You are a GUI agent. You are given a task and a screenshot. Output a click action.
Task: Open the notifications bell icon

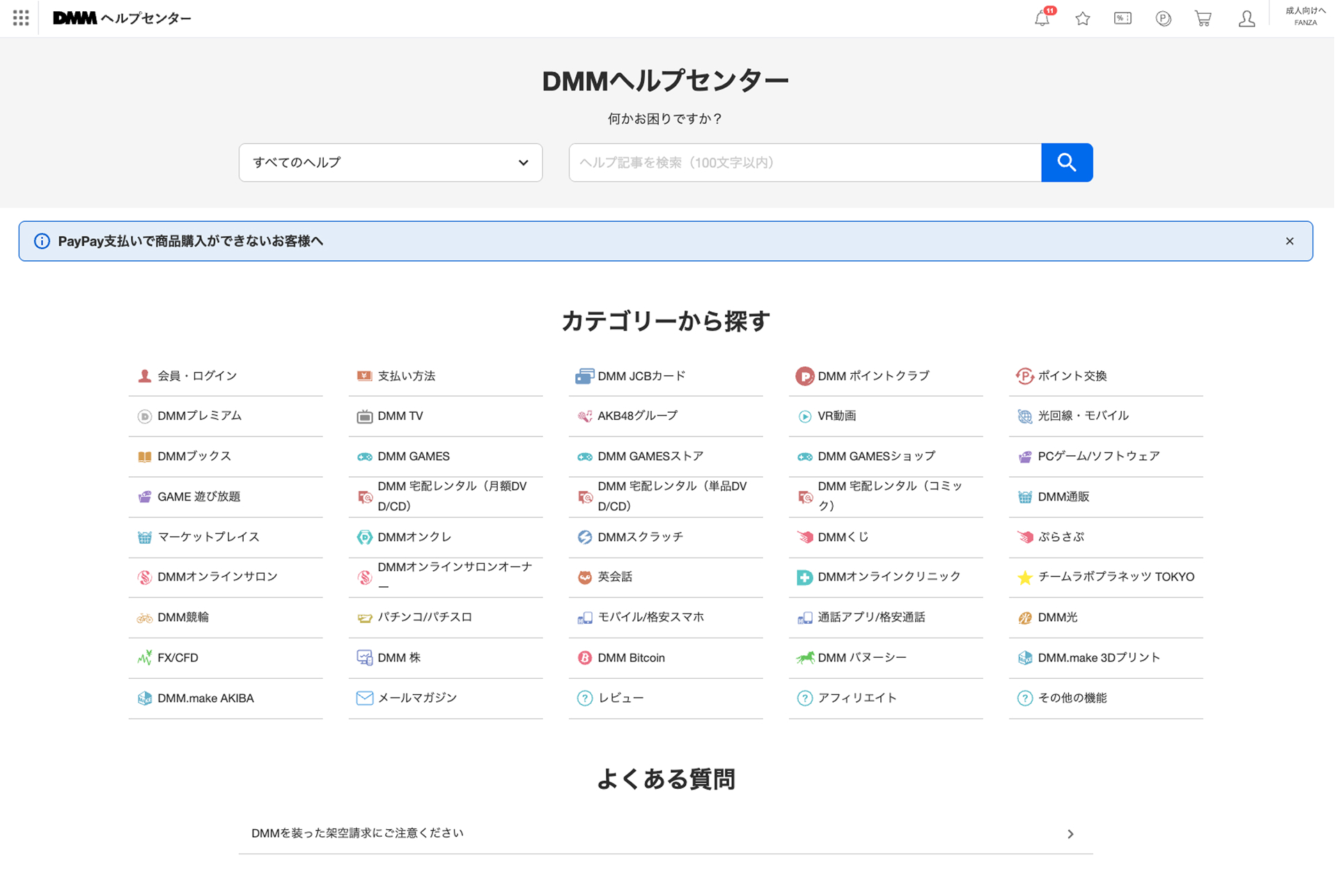point(1043,19)
